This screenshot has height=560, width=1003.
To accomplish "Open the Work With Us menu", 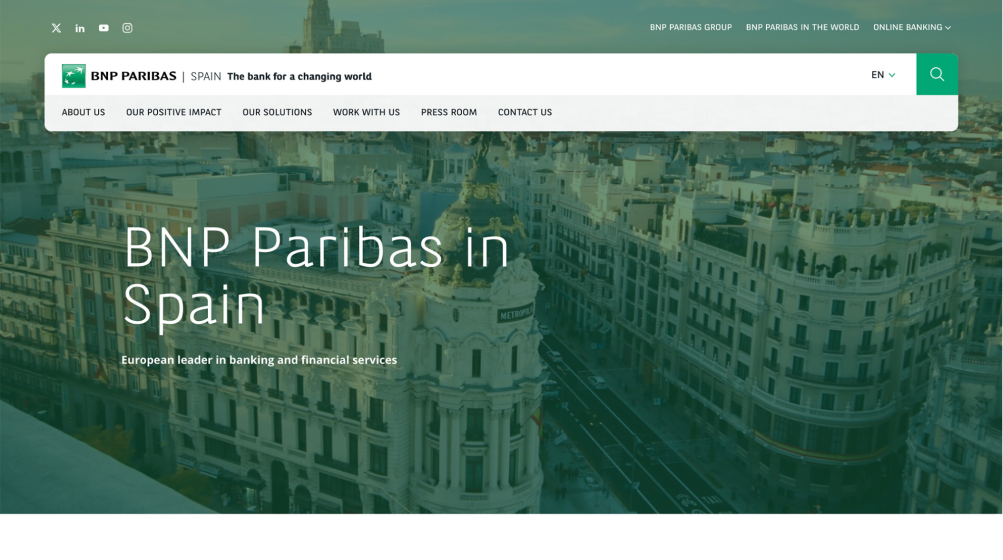I will [367, 112].
